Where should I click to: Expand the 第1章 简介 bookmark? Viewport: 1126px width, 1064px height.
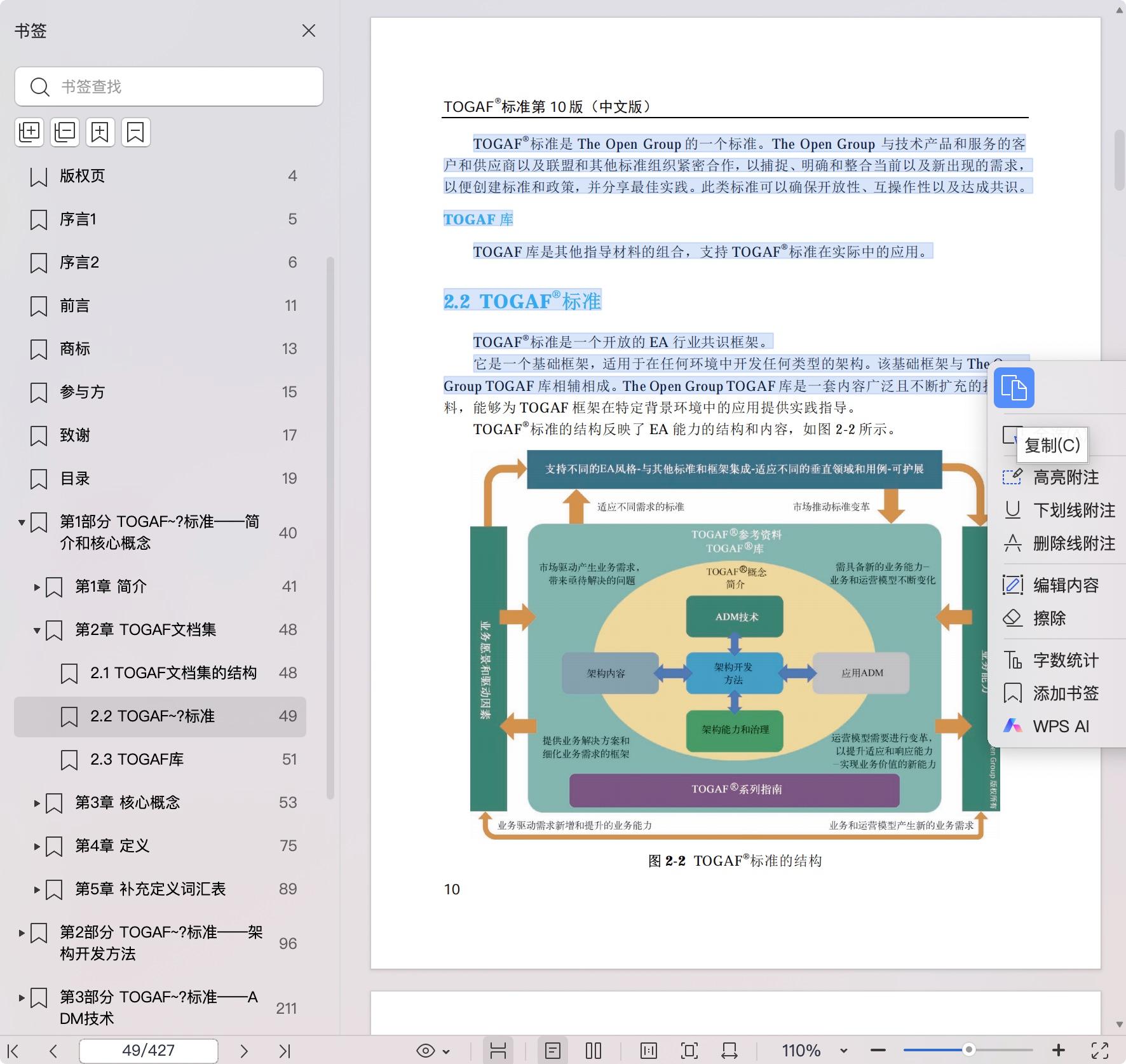coord(37,587)
